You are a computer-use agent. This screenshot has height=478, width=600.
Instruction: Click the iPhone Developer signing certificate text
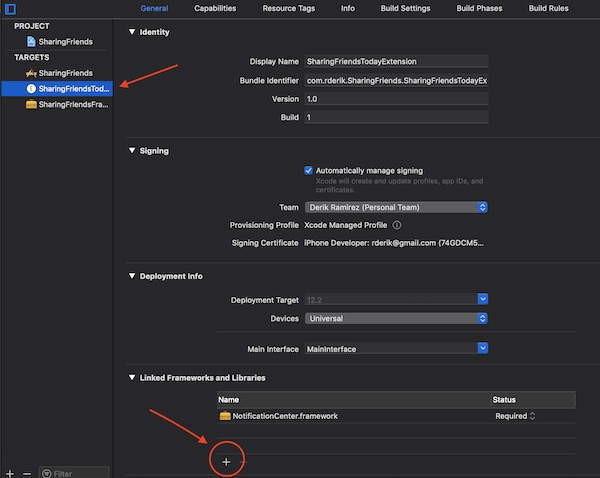pyautogui.click(x=394, y=243)
